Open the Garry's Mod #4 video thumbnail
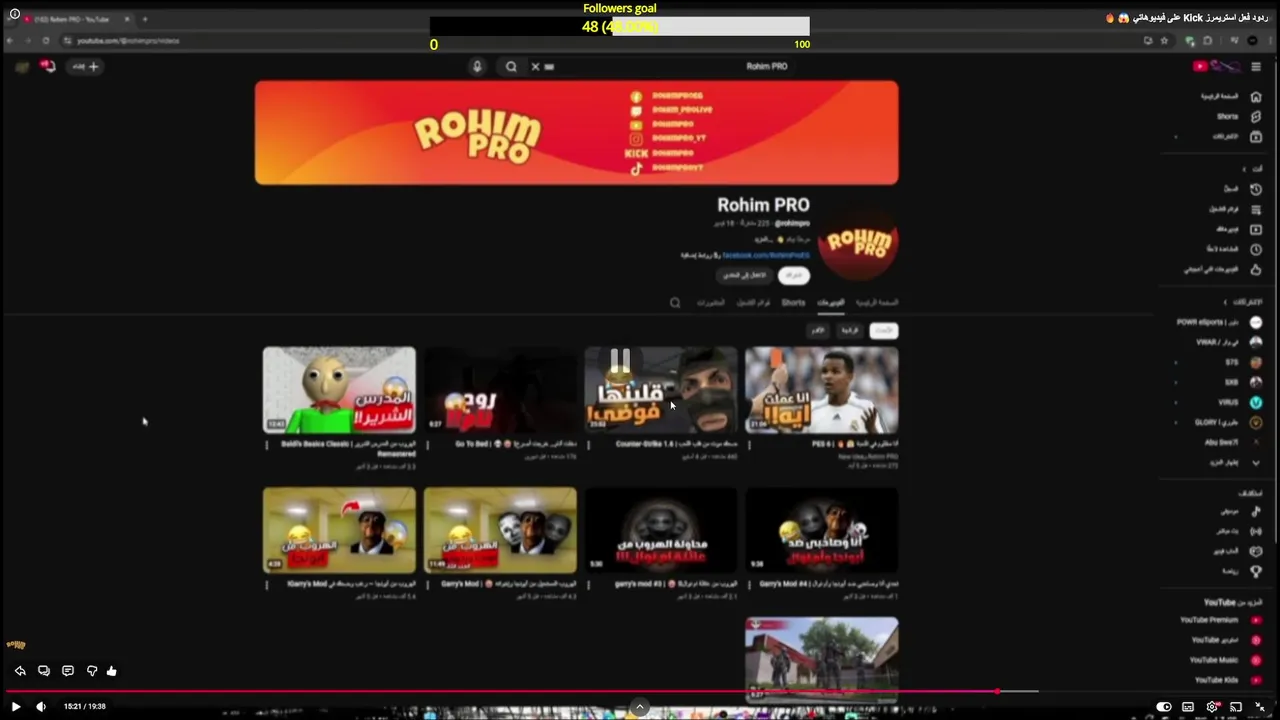Screen dimensions: 1280x720 [x=822, y=531]
